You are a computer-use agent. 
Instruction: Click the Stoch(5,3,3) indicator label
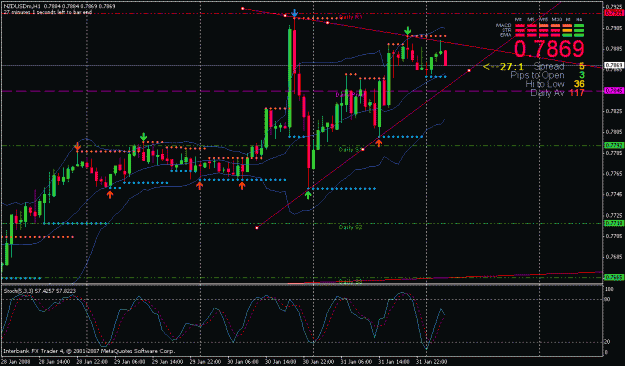(40, 291)
